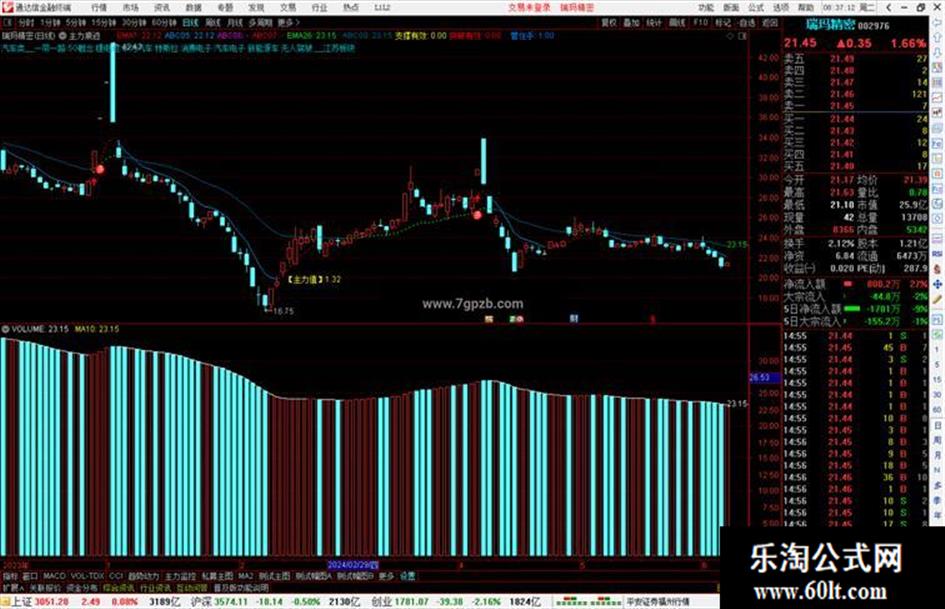This screenshot has height=609, width=945.
Task: Click the VOLUME indicator circle icon
Action: [x=5, y=329]
